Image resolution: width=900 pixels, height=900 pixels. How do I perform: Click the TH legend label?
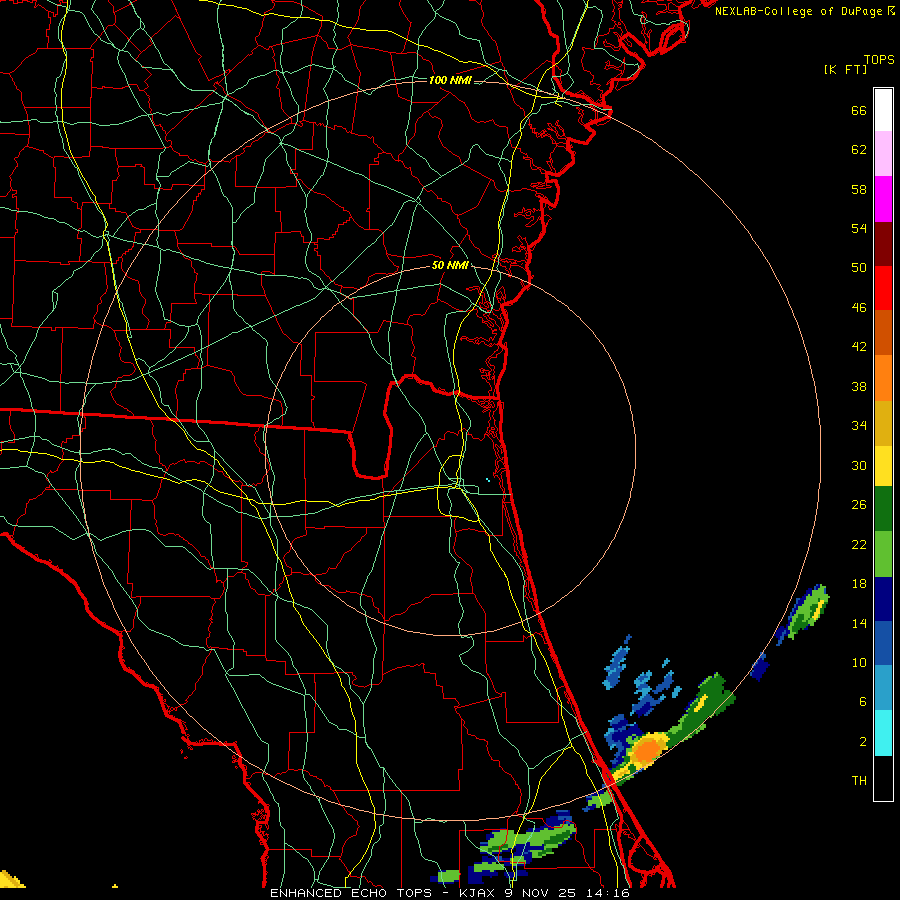click(x=859, y=781)
